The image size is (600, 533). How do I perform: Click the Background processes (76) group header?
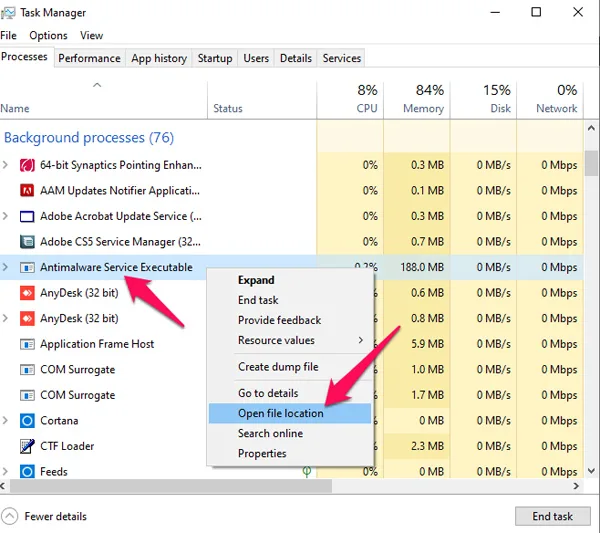(89, 138)
